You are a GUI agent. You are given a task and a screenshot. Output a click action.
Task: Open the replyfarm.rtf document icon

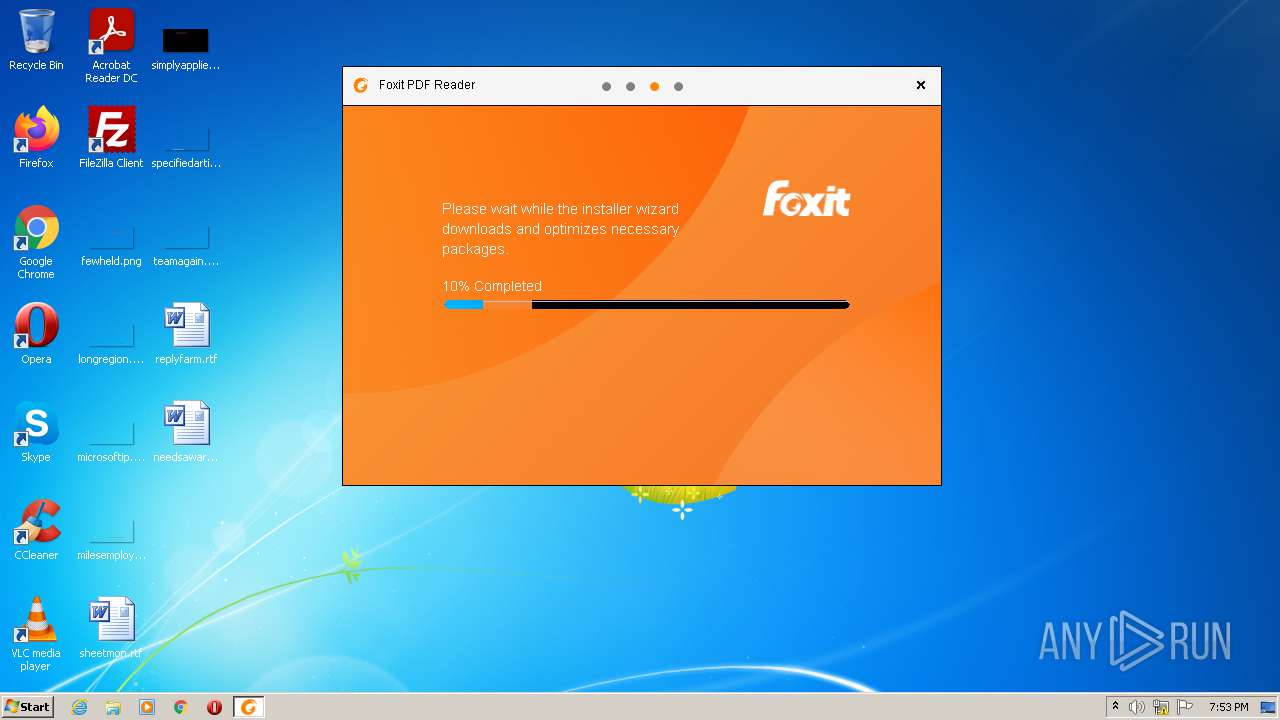[x=186, y=334]
